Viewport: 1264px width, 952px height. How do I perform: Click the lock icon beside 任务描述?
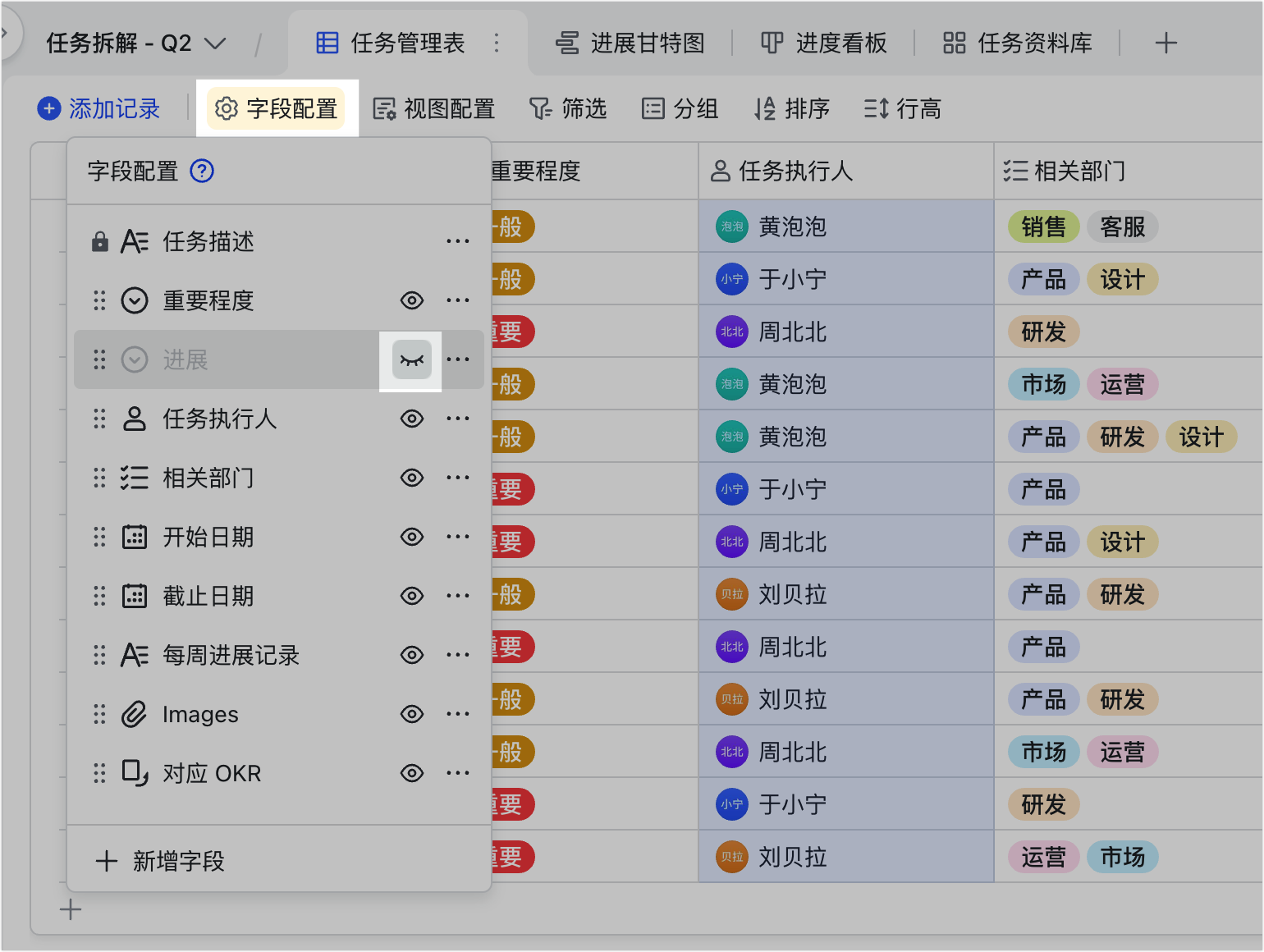click(x=100, y=241)
